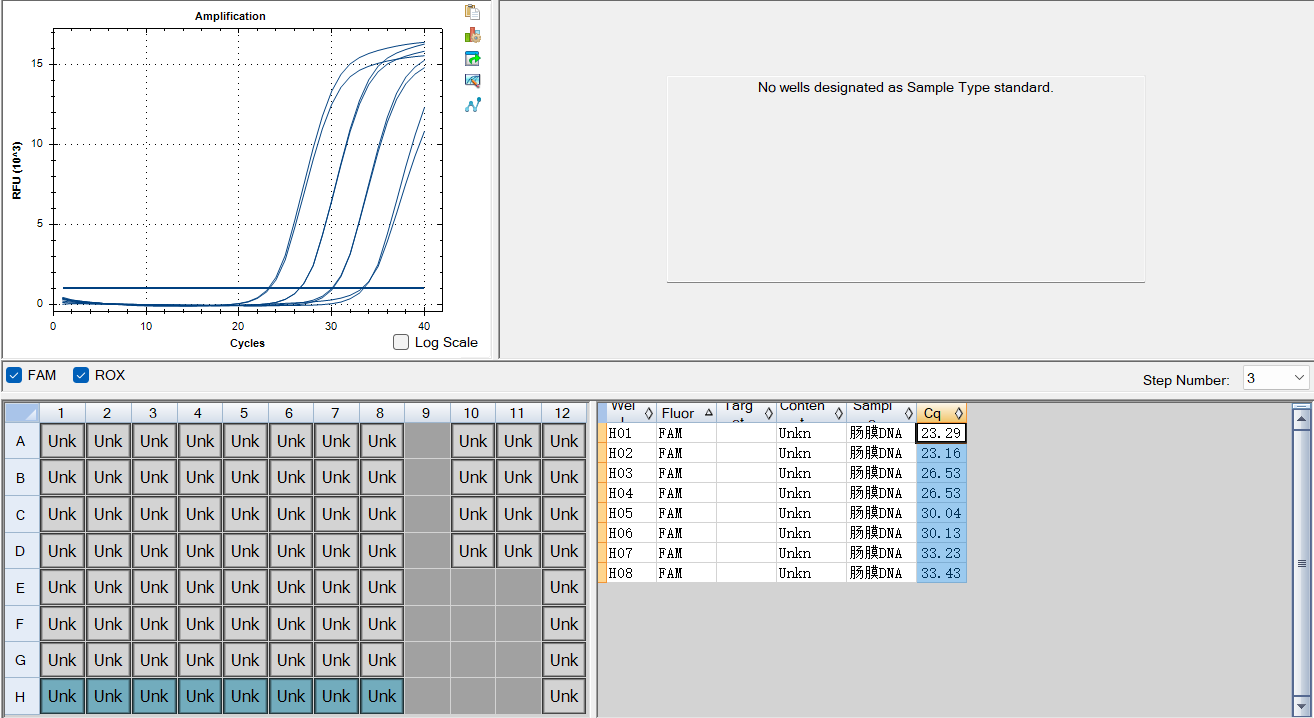Image resolution: width=1314 pixels, height=718 pixels.
Task: Click the 'No wells designated' message text
Action: pos(905,87)
